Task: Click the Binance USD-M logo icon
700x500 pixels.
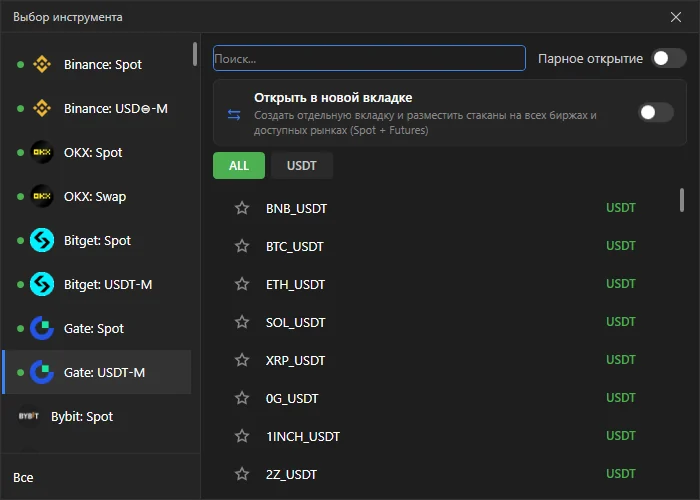Action: click(42, 108)
